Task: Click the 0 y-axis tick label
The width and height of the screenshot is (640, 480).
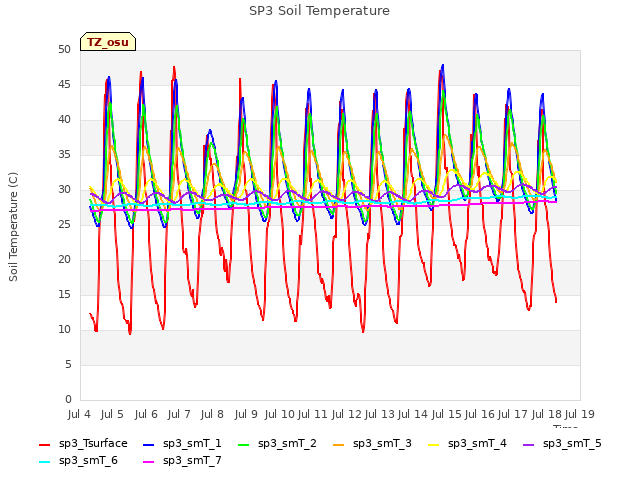Action: click(68, 399)
